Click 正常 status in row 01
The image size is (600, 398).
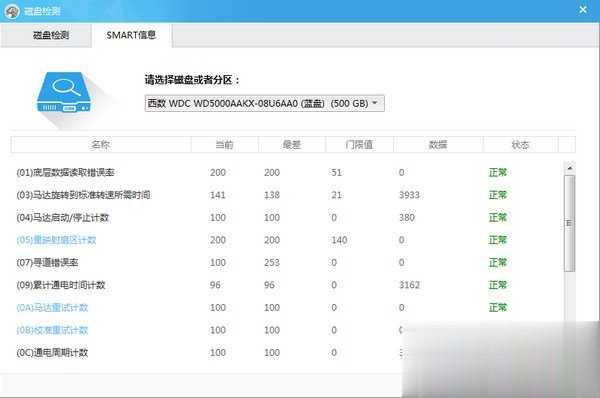click(x=498, y=173)
